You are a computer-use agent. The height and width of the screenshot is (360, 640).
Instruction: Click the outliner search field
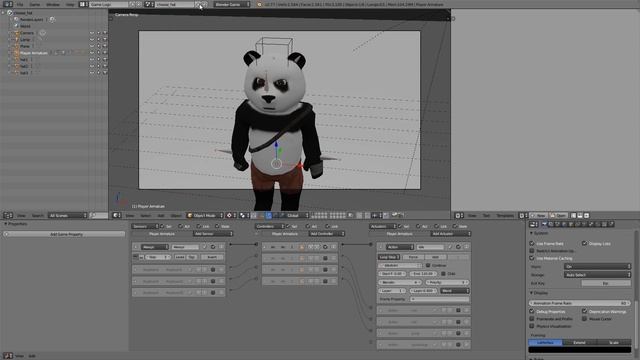pyautogui.click(x=99, y=215)
